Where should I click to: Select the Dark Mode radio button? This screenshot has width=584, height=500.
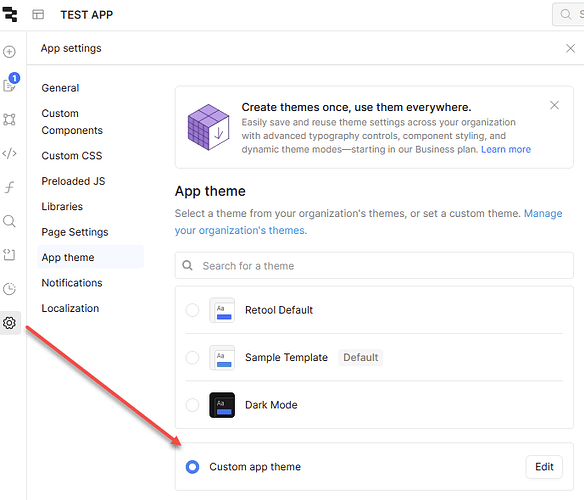192,405
